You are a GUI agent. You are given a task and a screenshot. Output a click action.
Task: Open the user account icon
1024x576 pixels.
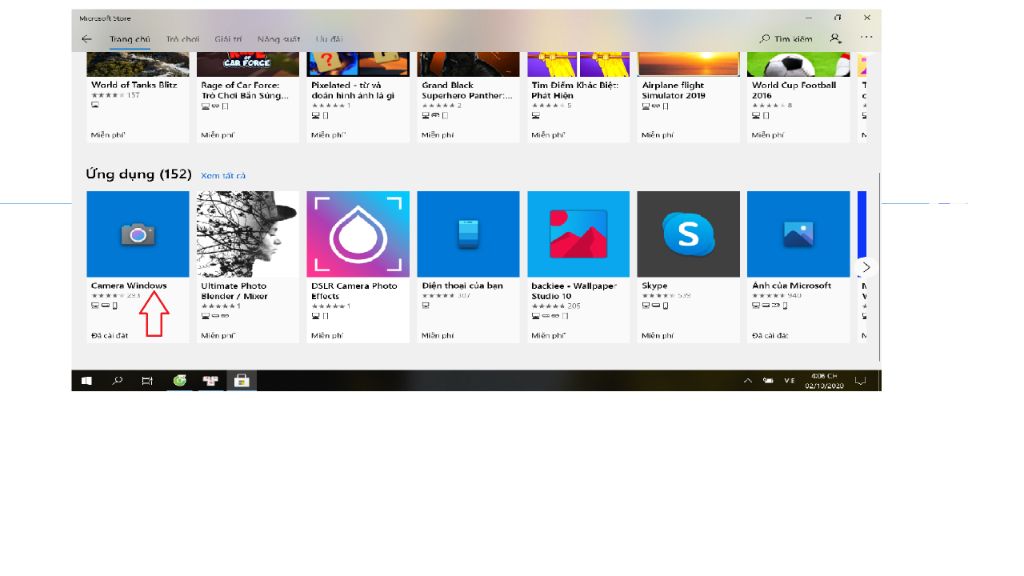pos(835,39)
